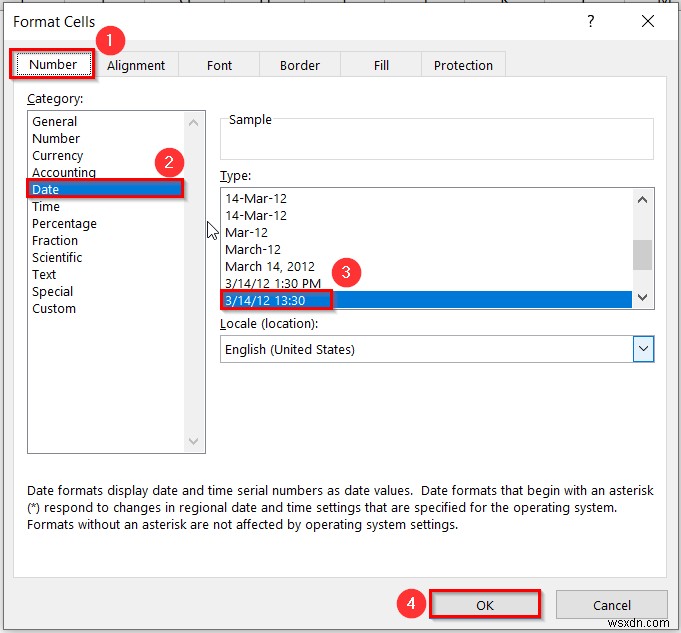
Task: Pick the Percentage category
Action: [x=106, y=223]
